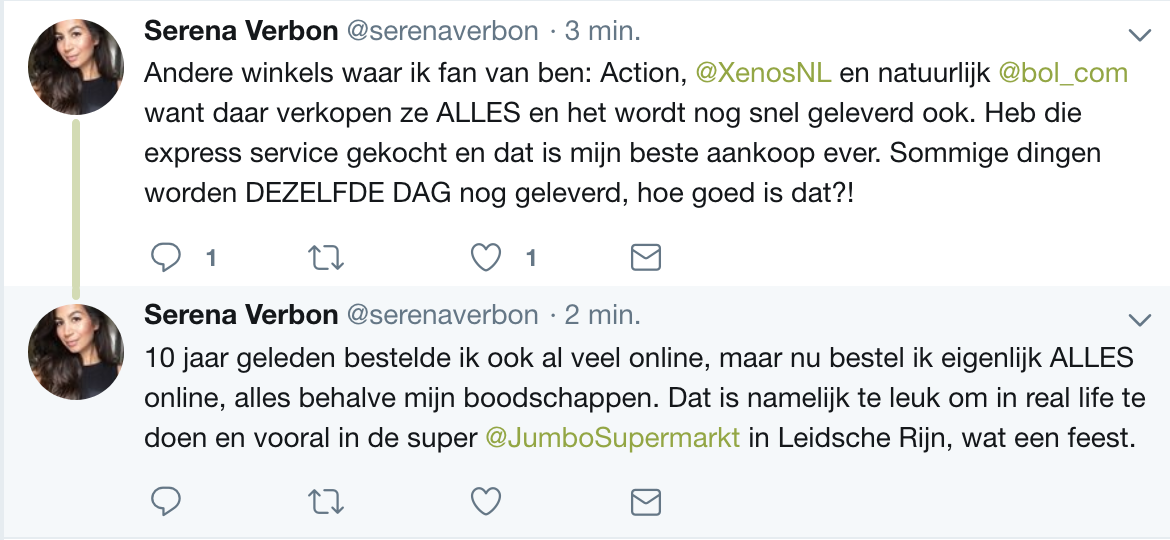Click Serena Verbon name on second tweet
The image size is (1170, 540).
[x=241, y=315]
